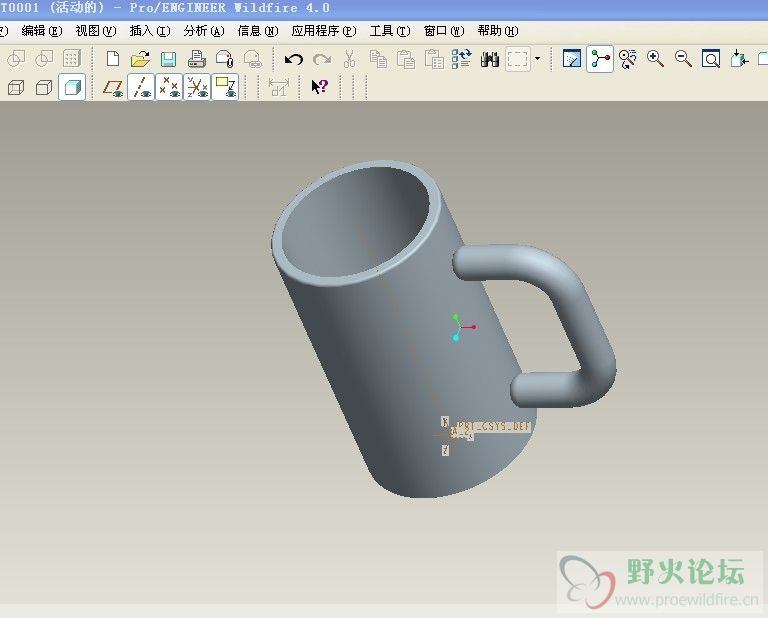This screenshot has width=768, height=618.
Task: Expand the selection box dropdown arrow
Action: [x=537, y=59]
